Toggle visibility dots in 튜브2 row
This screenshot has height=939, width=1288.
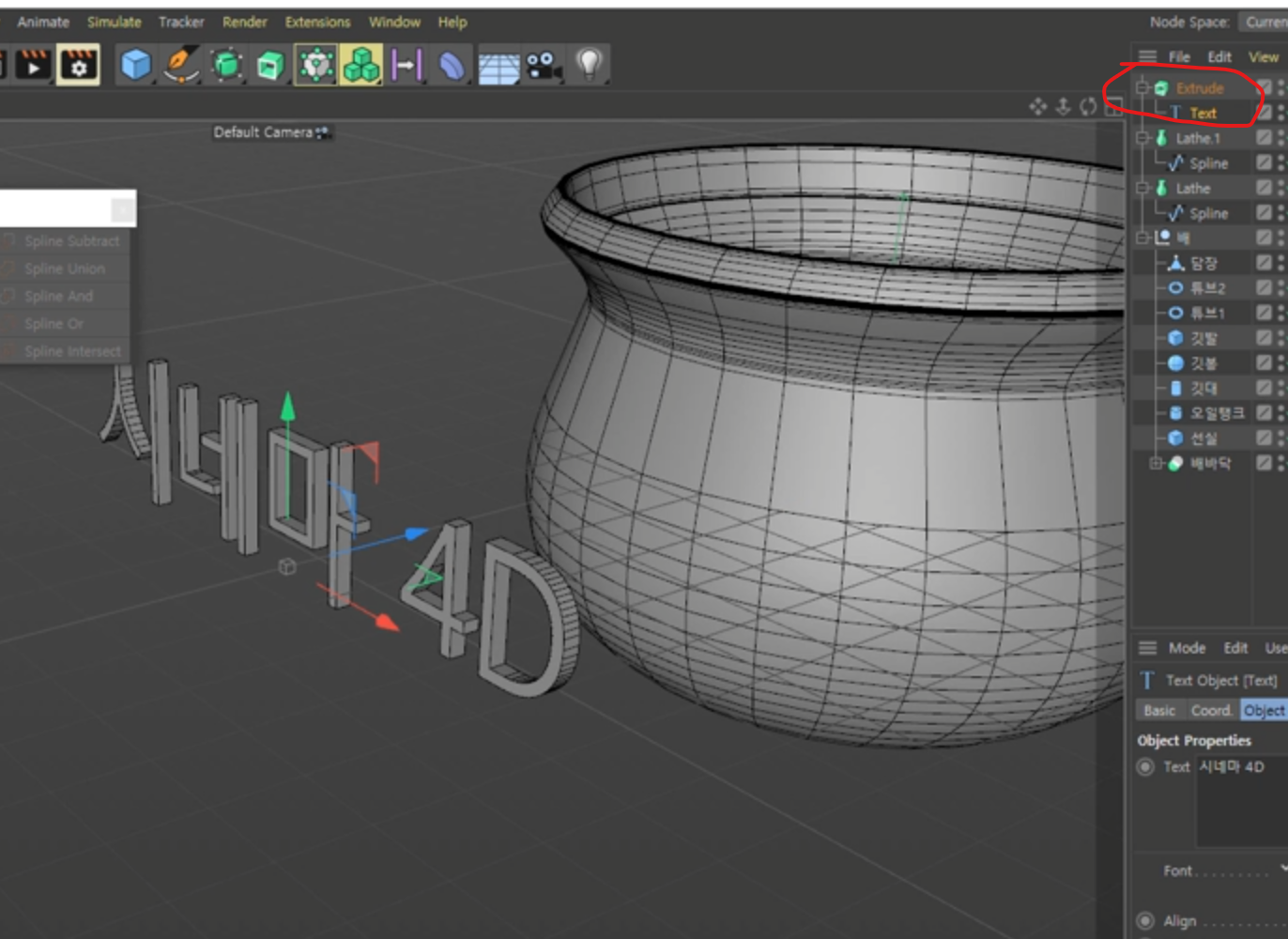pos(1281,288)
